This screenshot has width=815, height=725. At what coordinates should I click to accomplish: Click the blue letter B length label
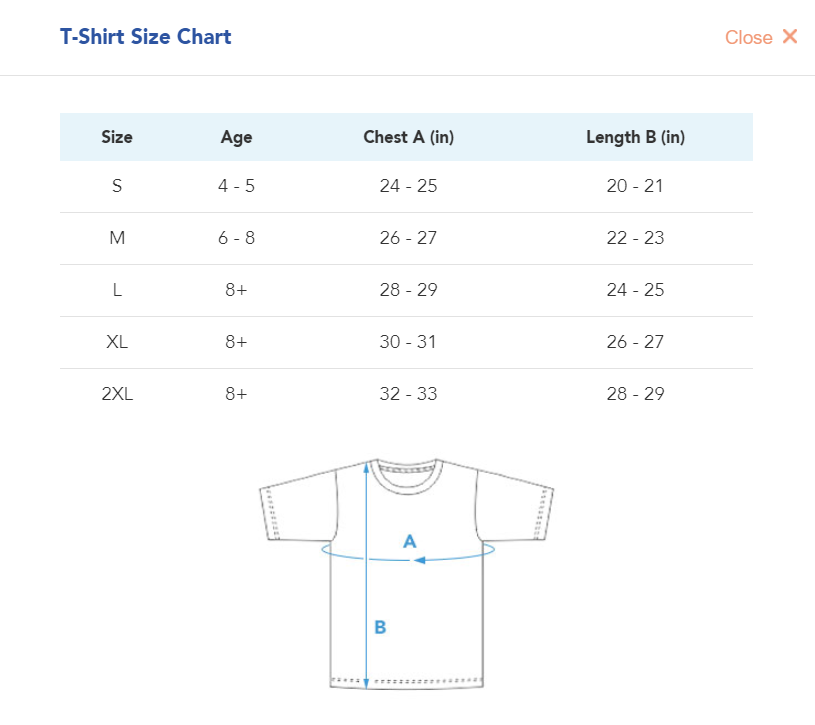click(x=380, y=627)
